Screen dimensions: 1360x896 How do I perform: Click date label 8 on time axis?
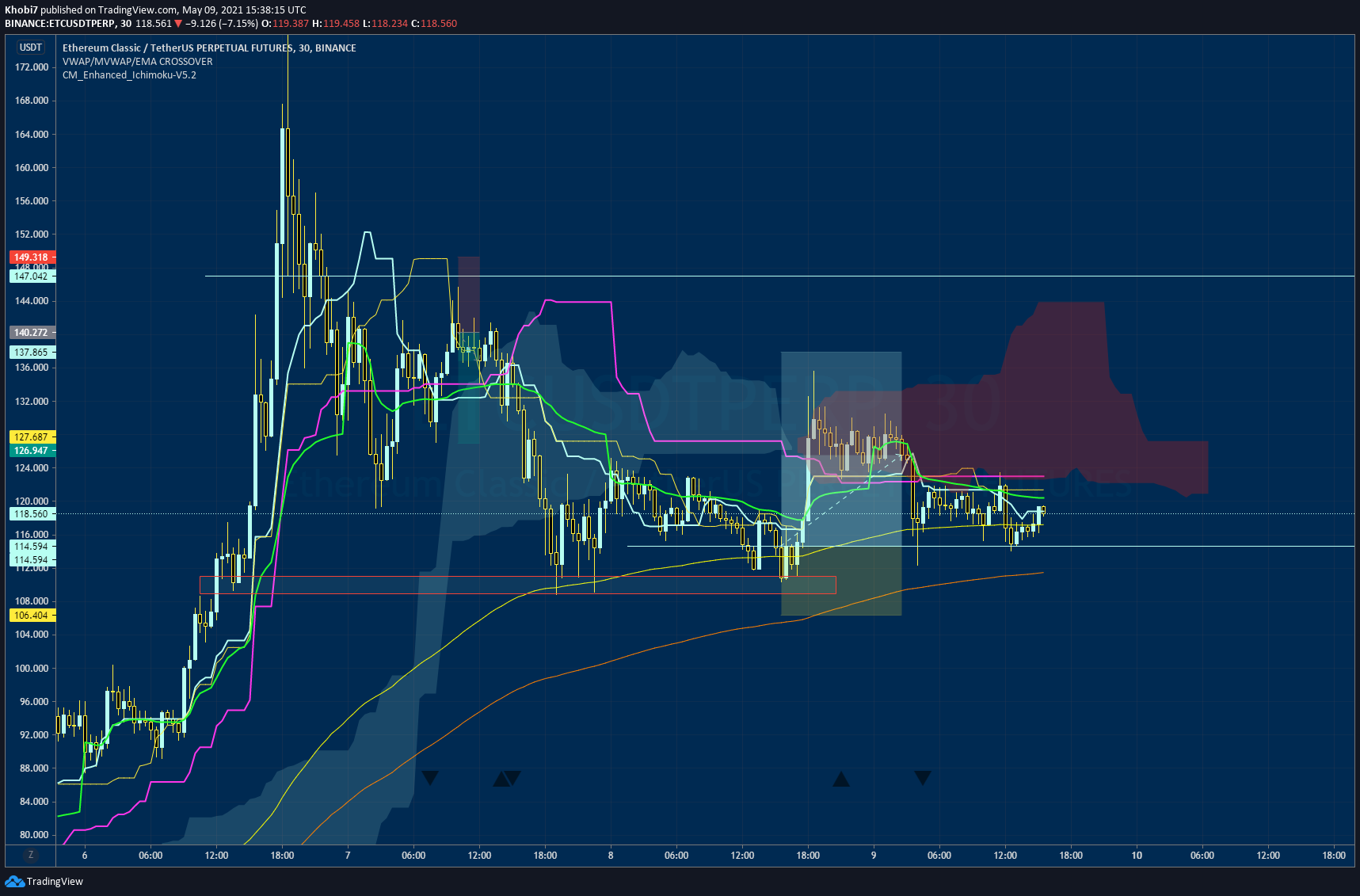click(x=611, y=855)
